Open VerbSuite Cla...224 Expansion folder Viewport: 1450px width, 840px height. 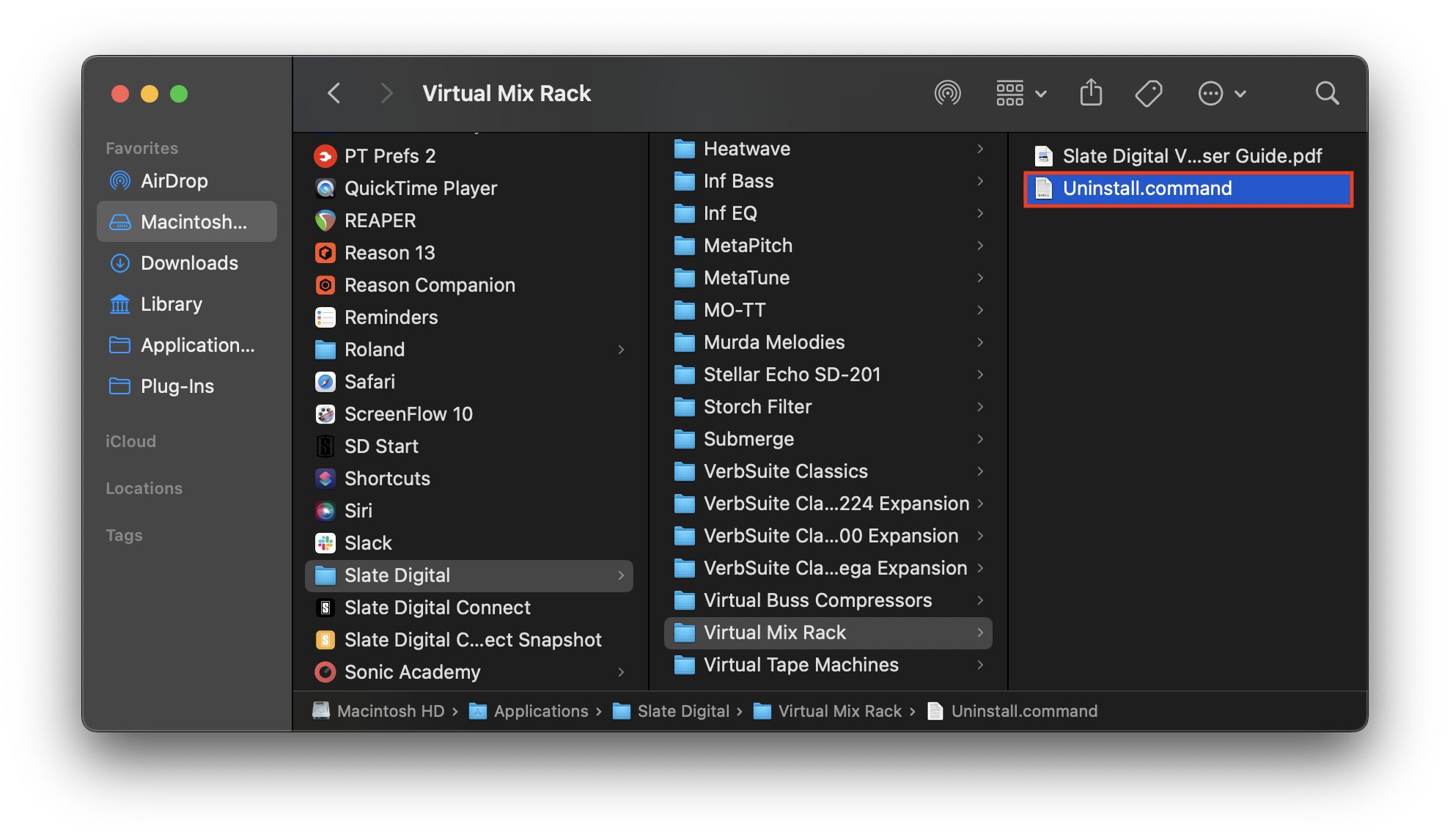pyautogui.click(x=828, y=504)
